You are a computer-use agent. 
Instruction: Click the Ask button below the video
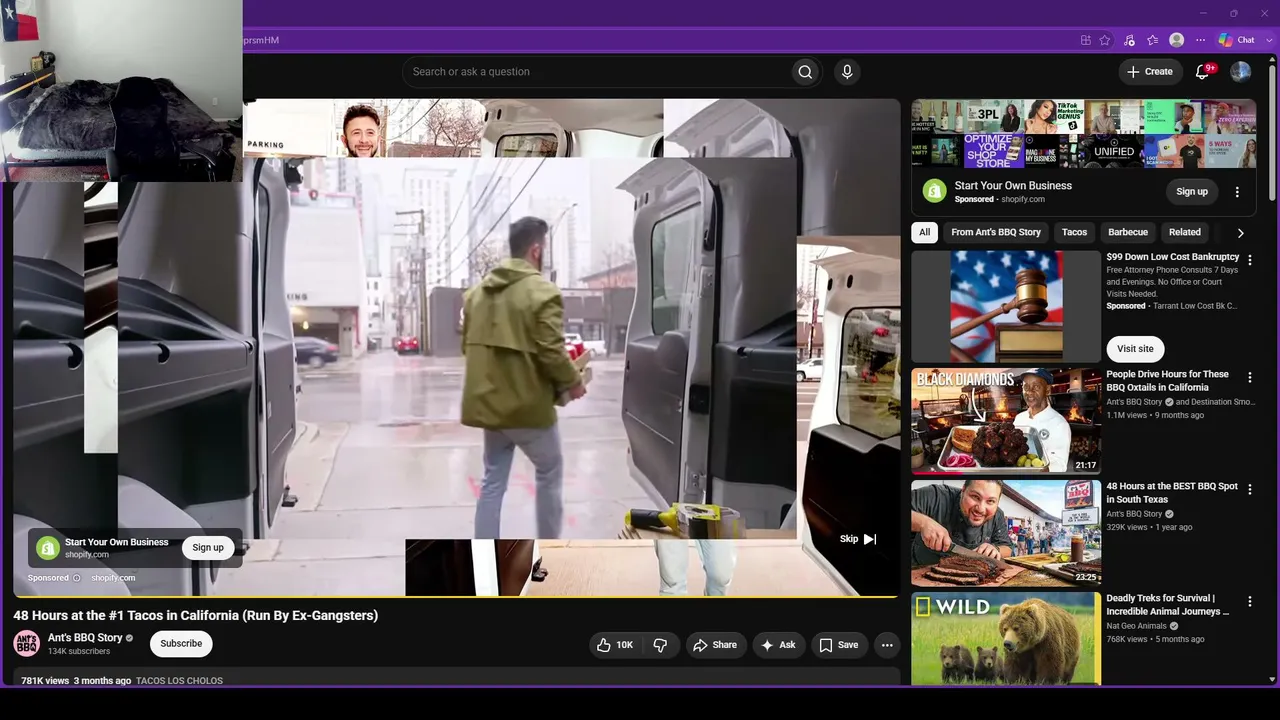[778, 645]
